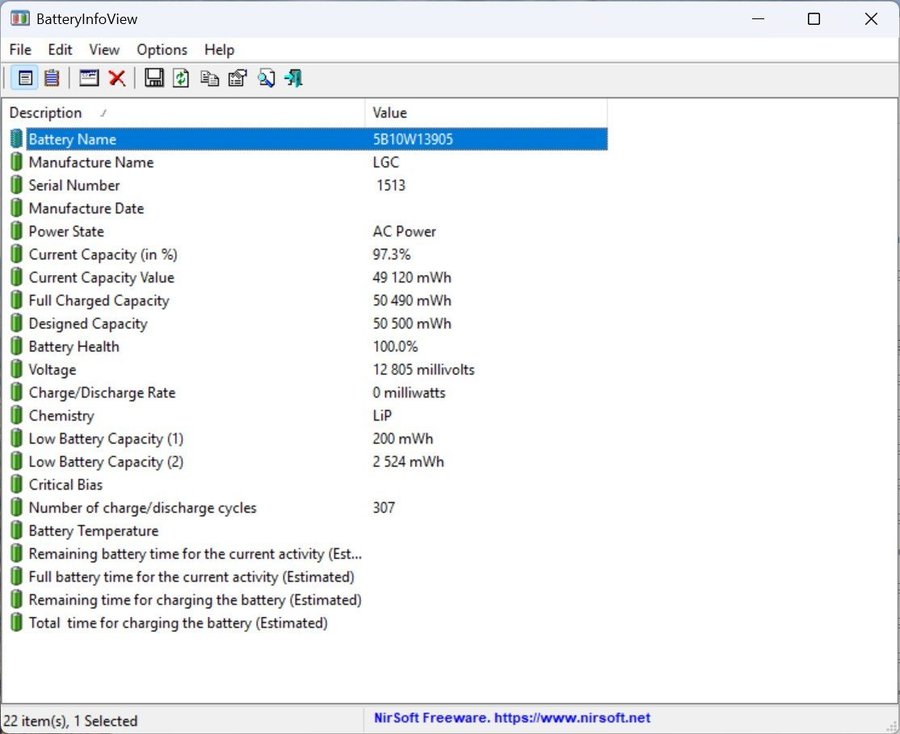This screenshot has height=734, width=900.
Task: Click the AC Power value
Action: pos(404,231)
